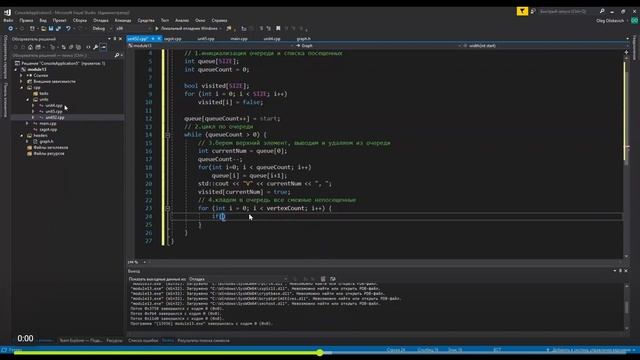Select the tasks folder in tree
640x360 pixels.
coord(44,93)
